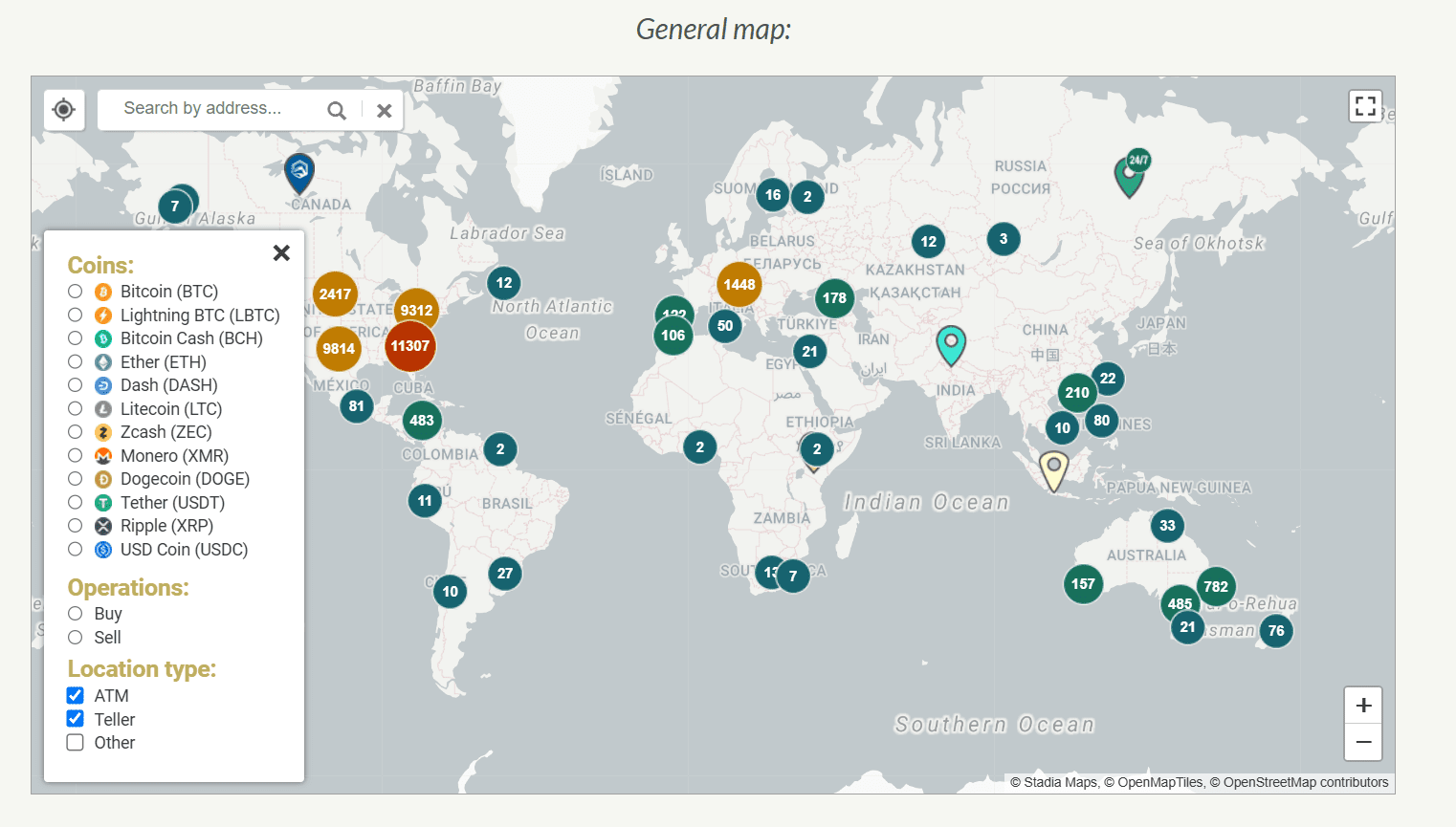This screenshot has width=1456, height=827.
Task: Uncheck the ATM checkbox
Action: coord(75,695)
